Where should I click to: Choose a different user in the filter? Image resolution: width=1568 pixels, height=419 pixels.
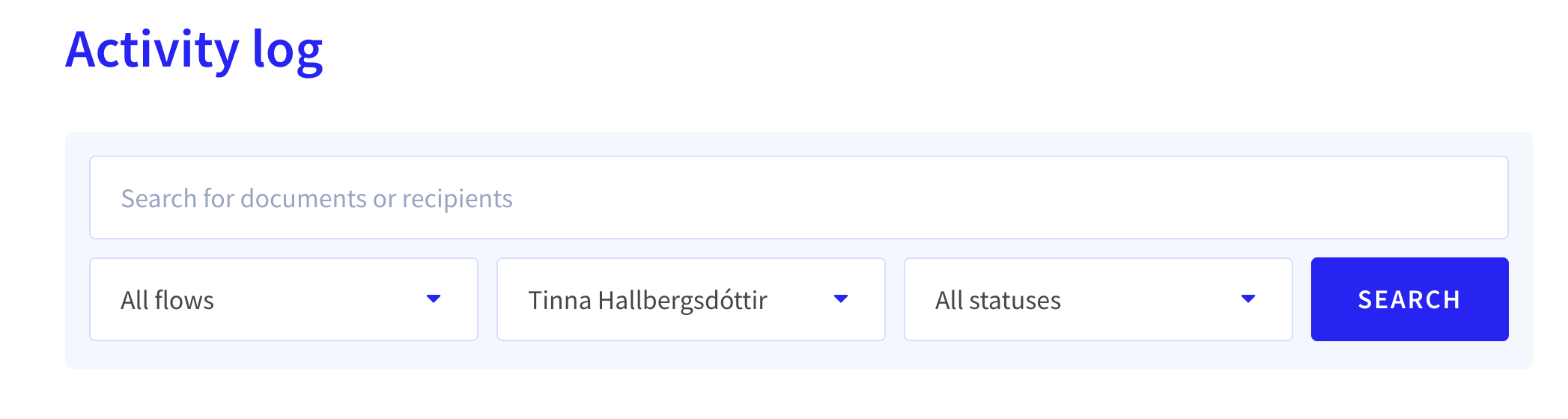691,299
